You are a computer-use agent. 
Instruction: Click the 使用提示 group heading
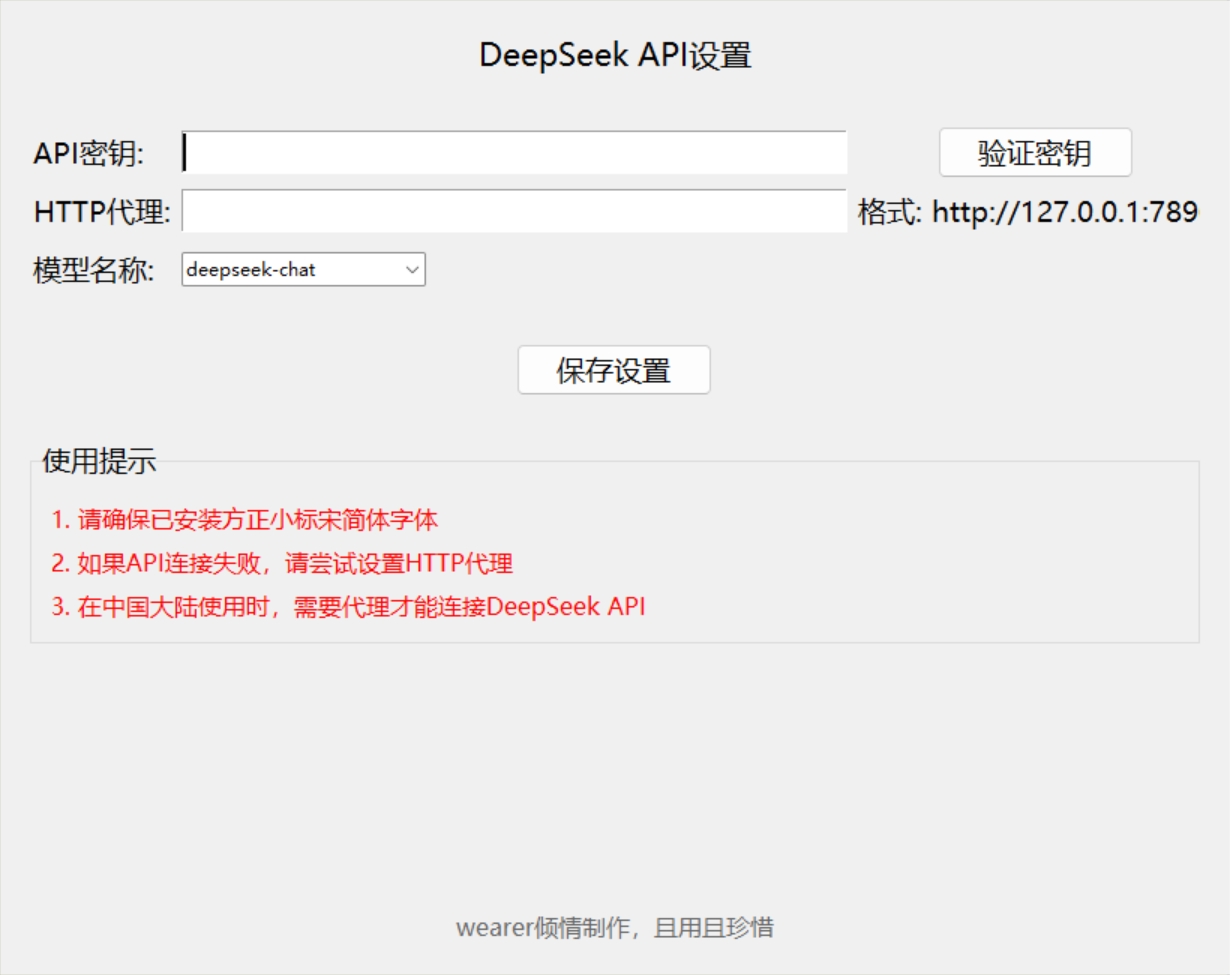(99, 461)
